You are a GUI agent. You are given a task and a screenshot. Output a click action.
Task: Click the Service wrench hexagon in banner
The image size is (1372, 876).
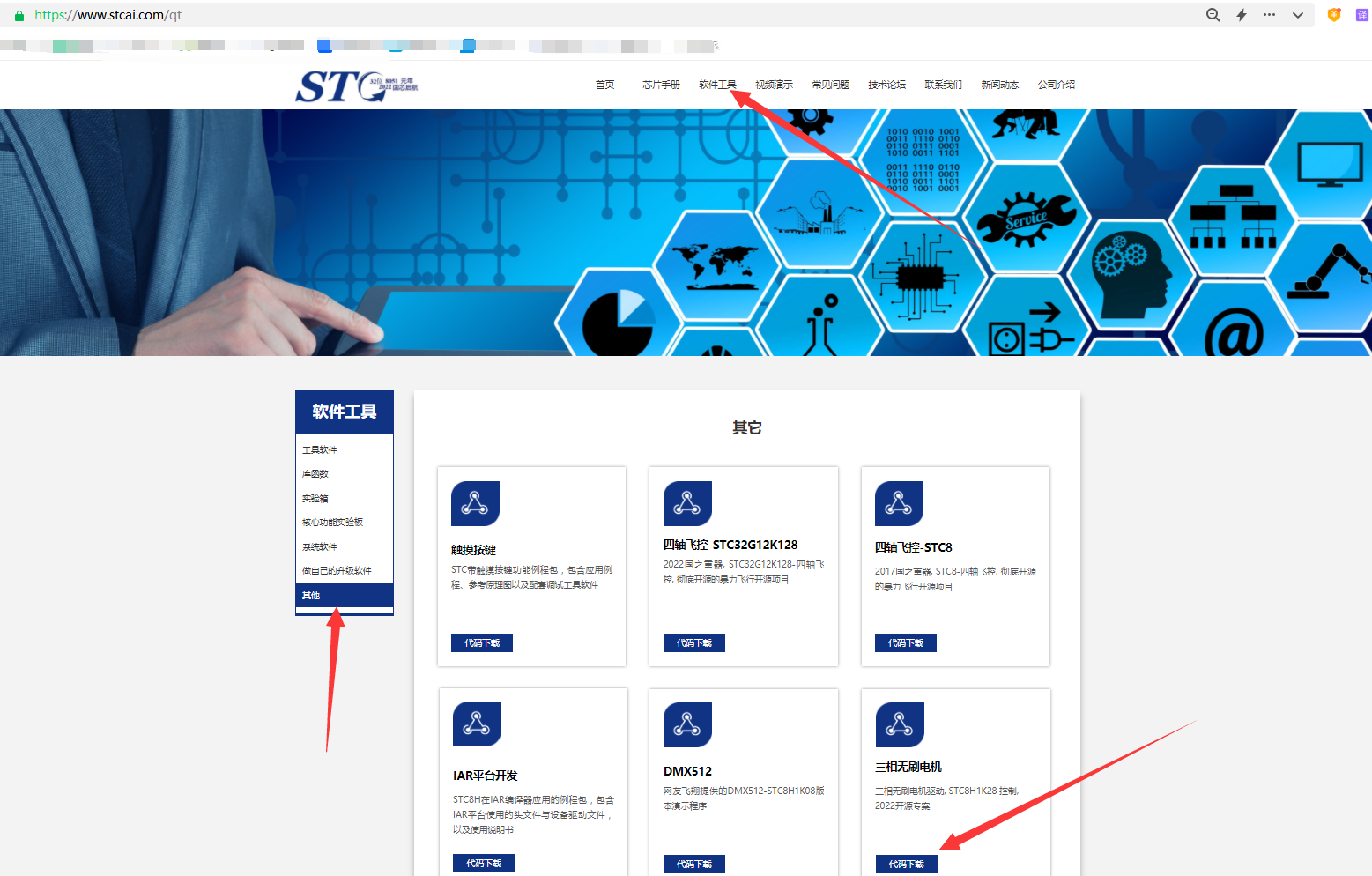[x=1027, y=218]
